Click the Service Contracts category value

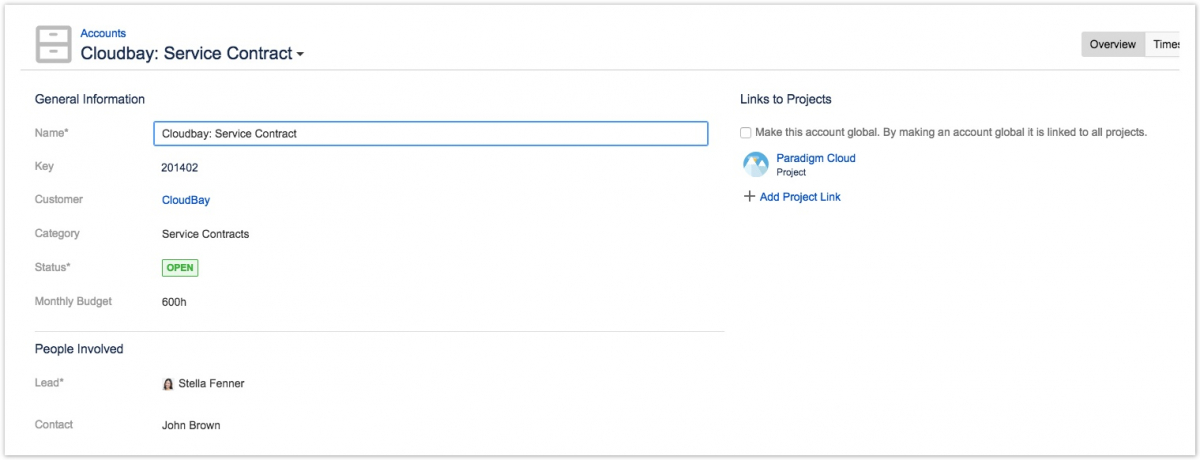[205, 234]
